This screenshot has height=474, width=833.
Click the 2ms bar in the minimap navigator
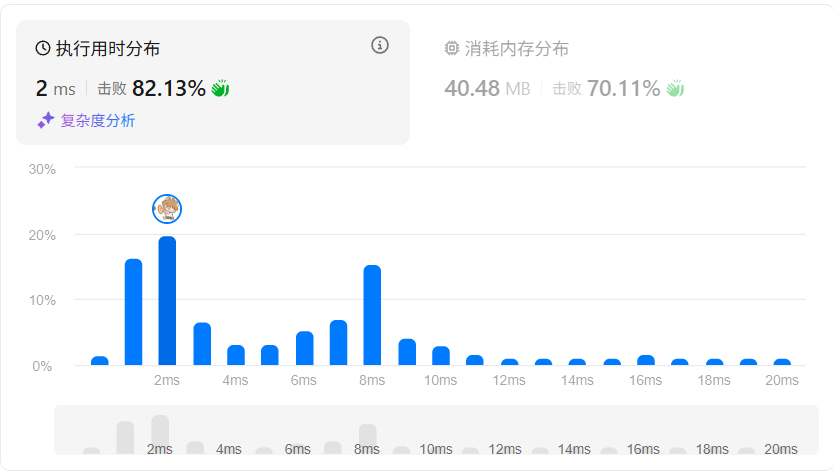pos(160,435)
